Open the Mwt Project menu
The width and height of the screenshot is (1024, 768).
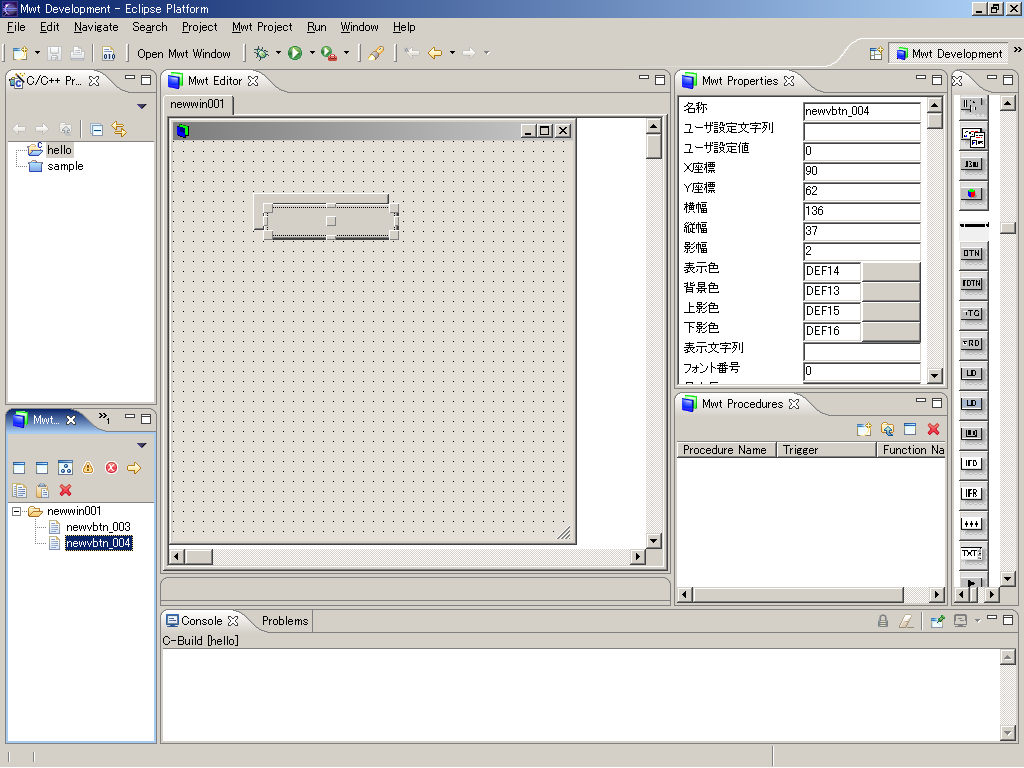262,27
